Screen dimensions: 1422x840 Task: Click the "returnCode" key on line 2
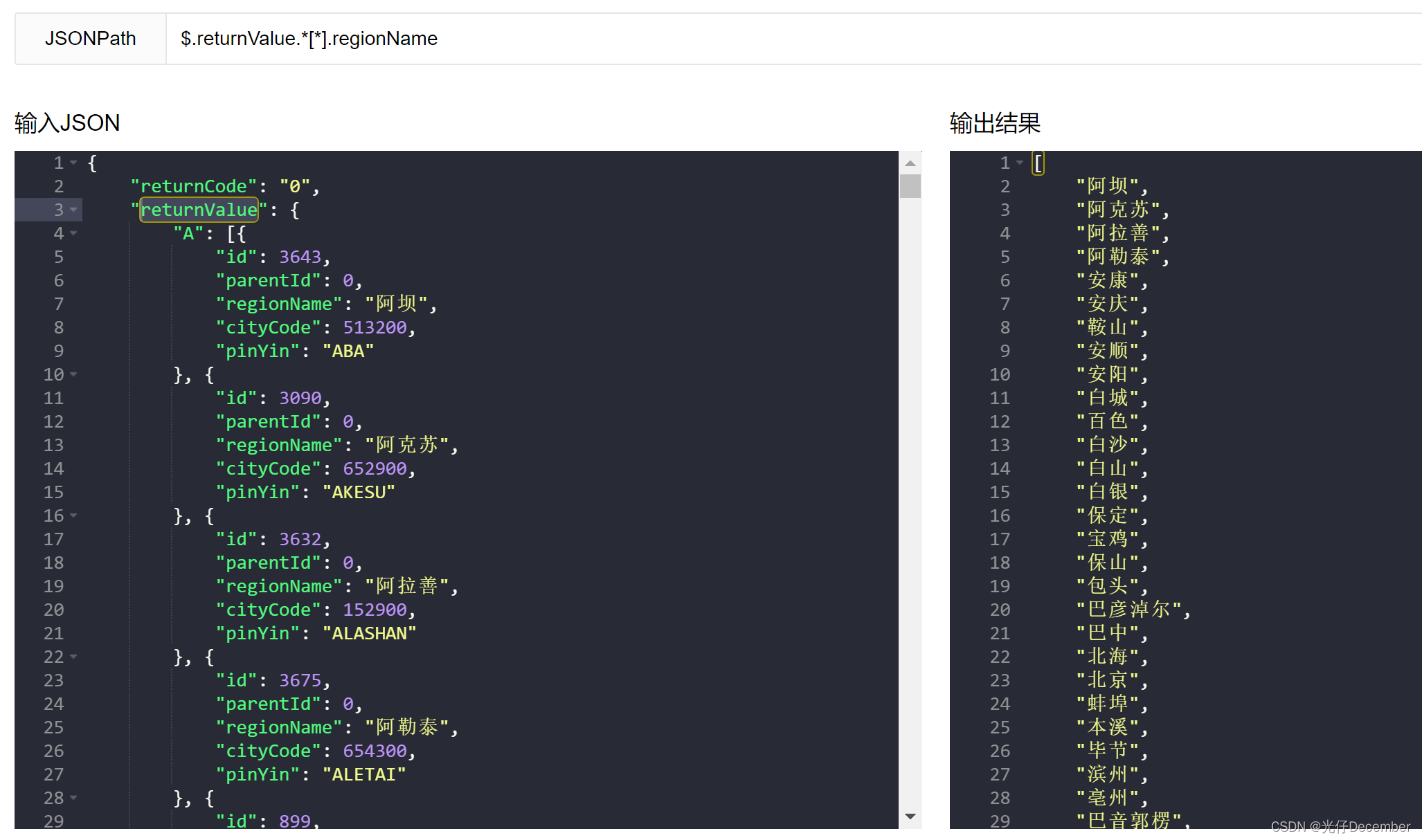coord(193,186)
